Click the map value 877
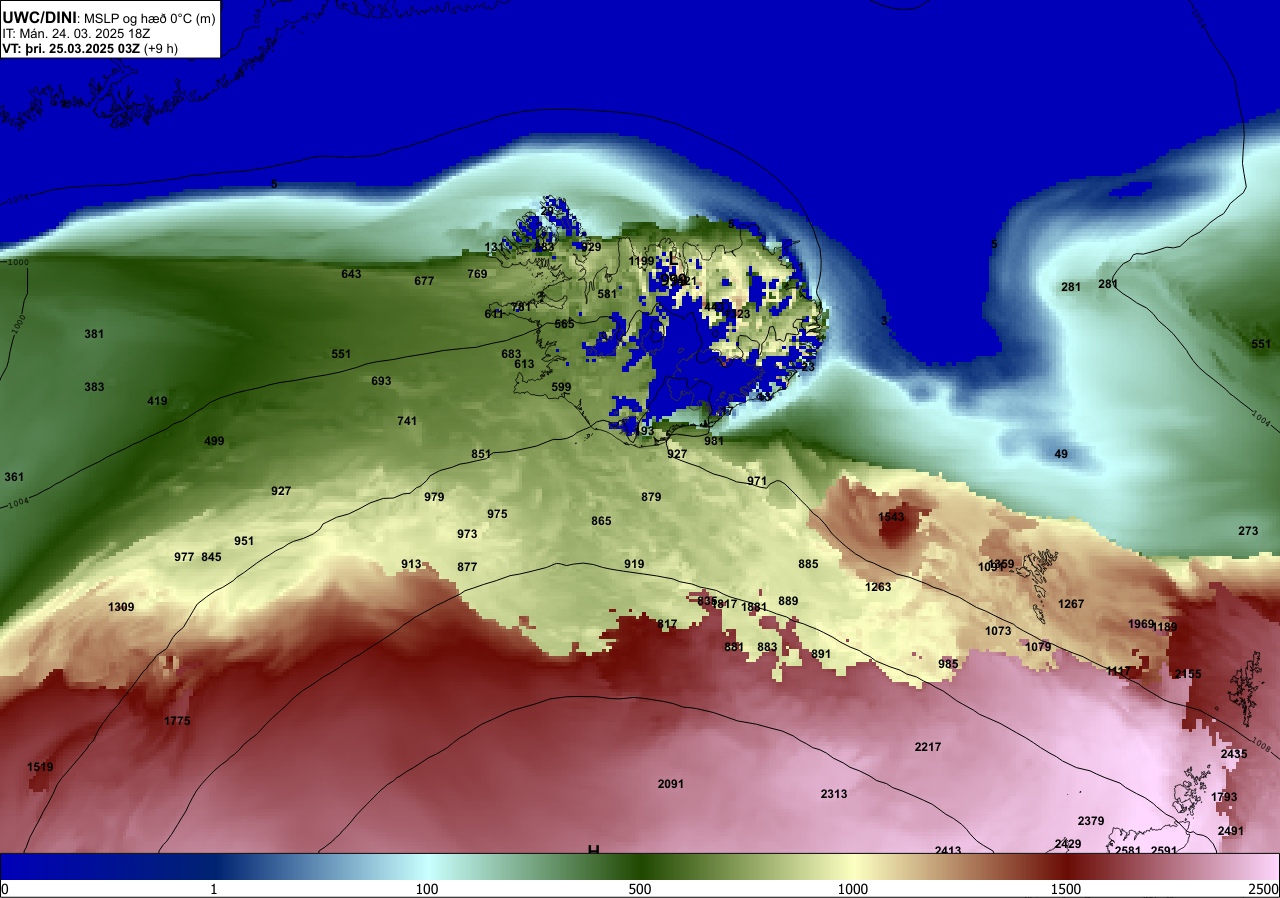 (467, 567)
